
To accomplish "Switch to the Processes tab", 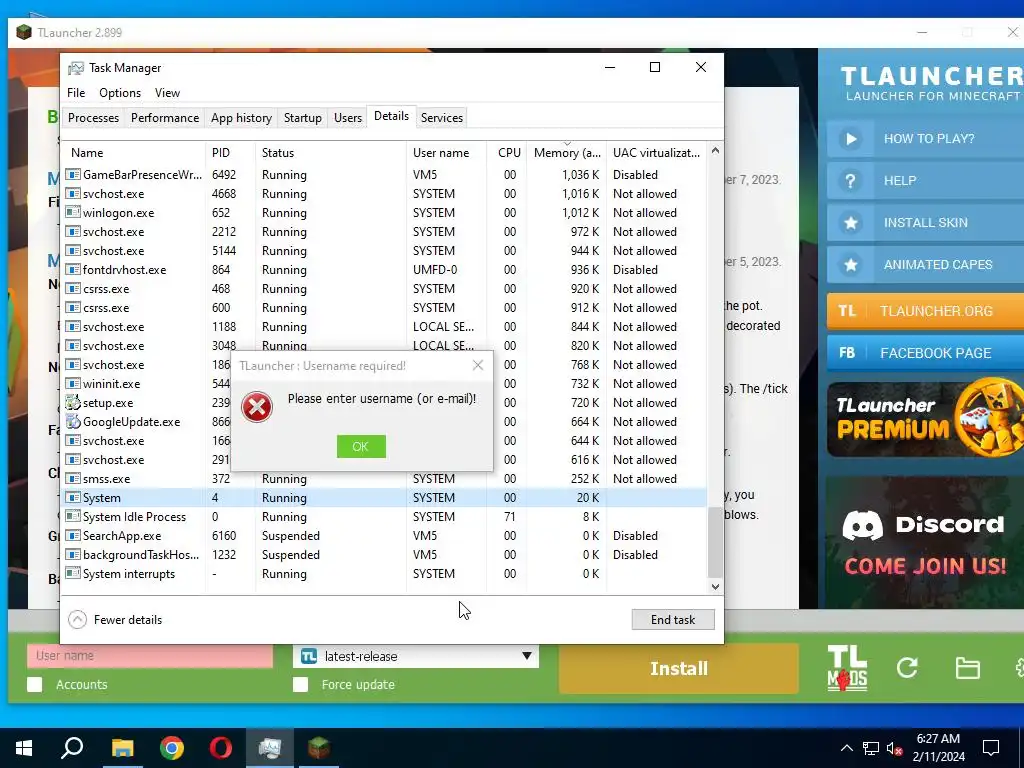I will [x=93, y=118].
